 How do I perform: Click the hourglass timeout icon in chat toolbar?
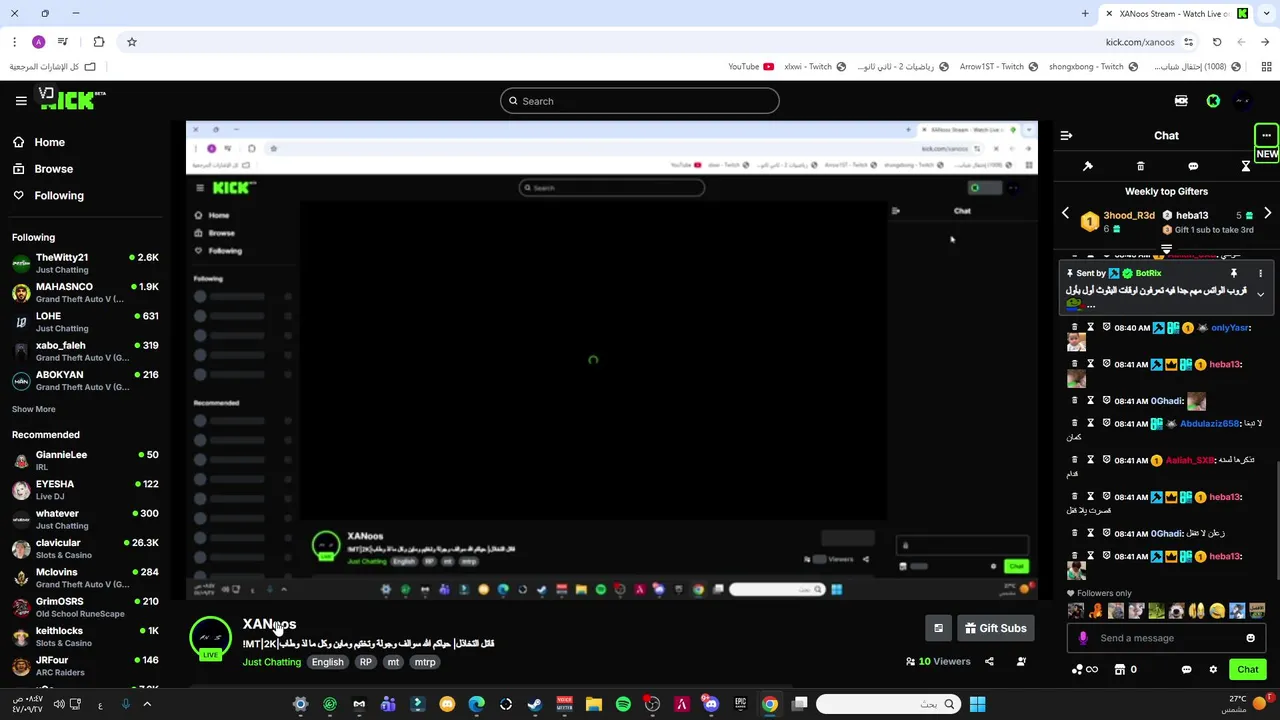point(1246,166)
